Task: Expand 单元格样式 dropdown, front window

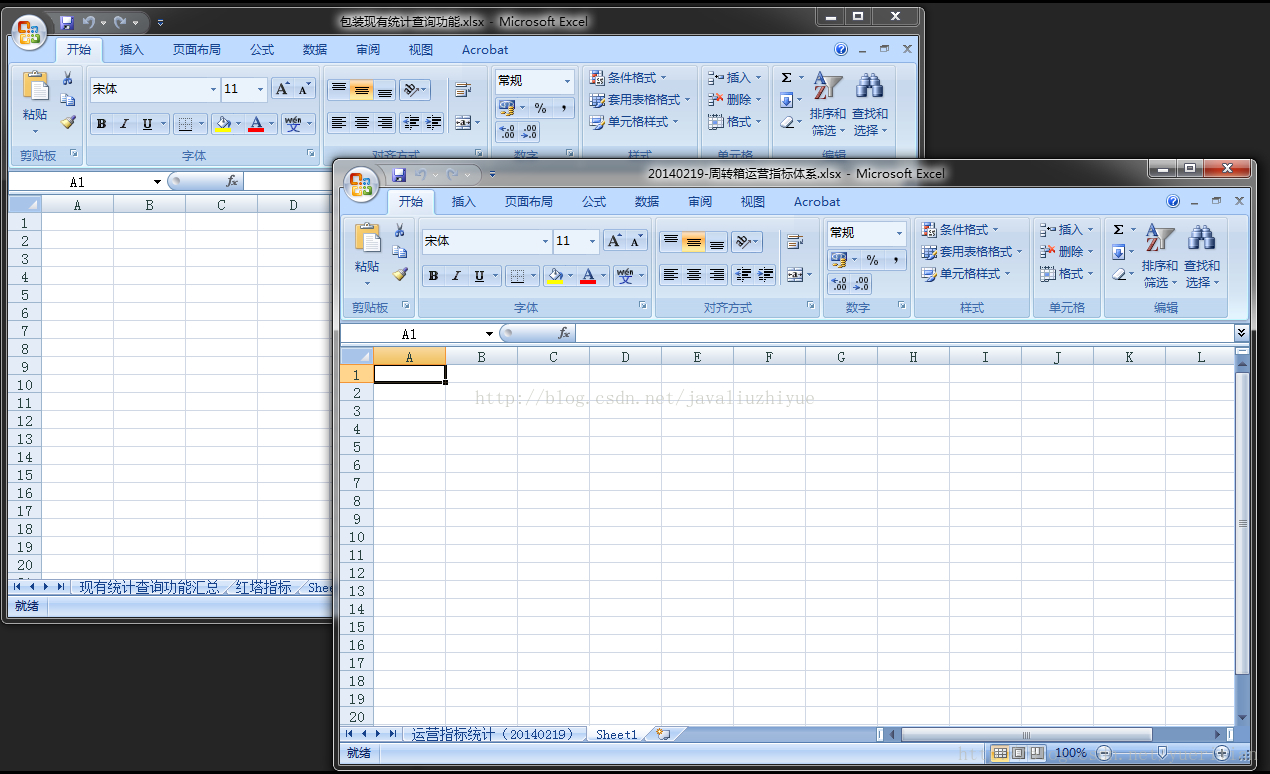Action: tap(1007, 274)
